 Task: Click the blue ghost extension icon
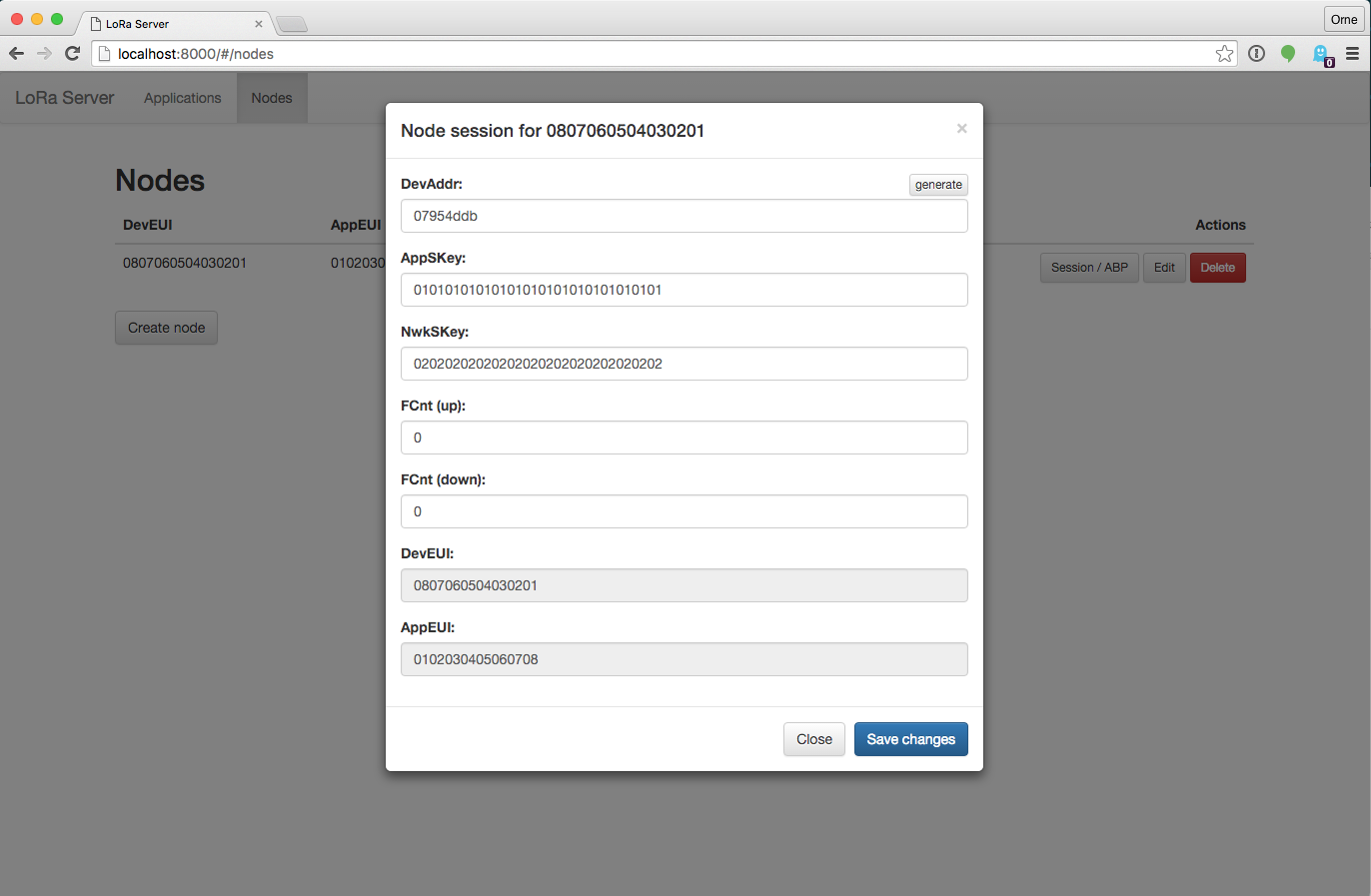click(x=1321, y=55)
